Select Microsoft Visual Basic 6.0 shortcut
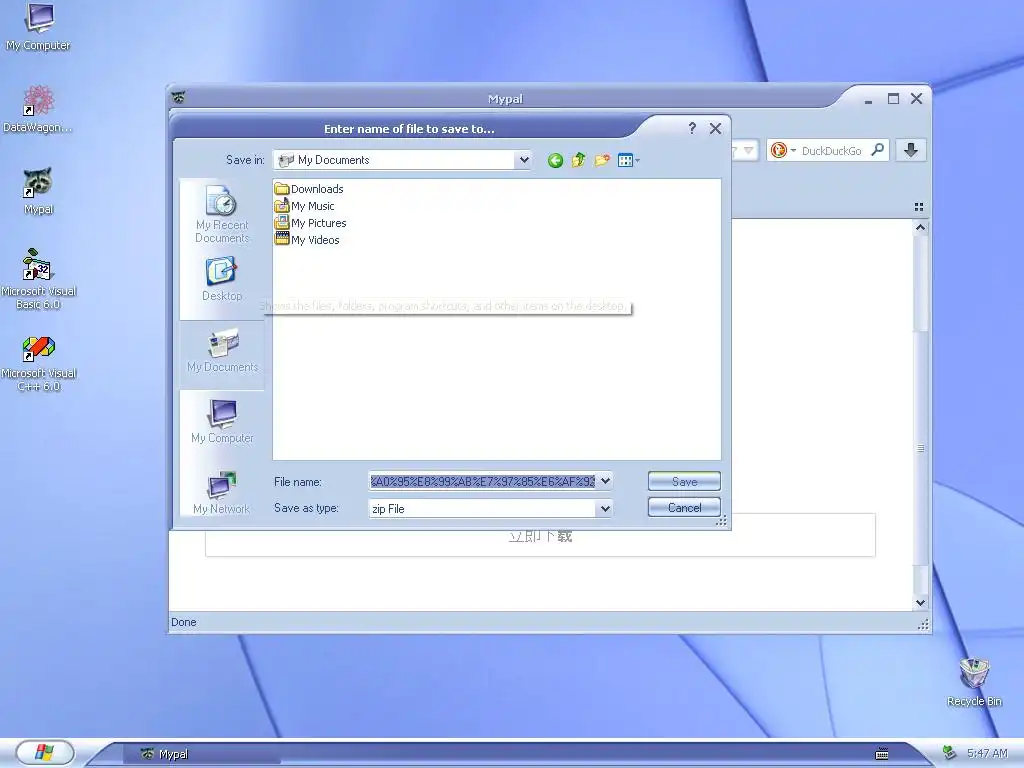The height and width of the screenshot is (768, 1024). tap(39, 279)
